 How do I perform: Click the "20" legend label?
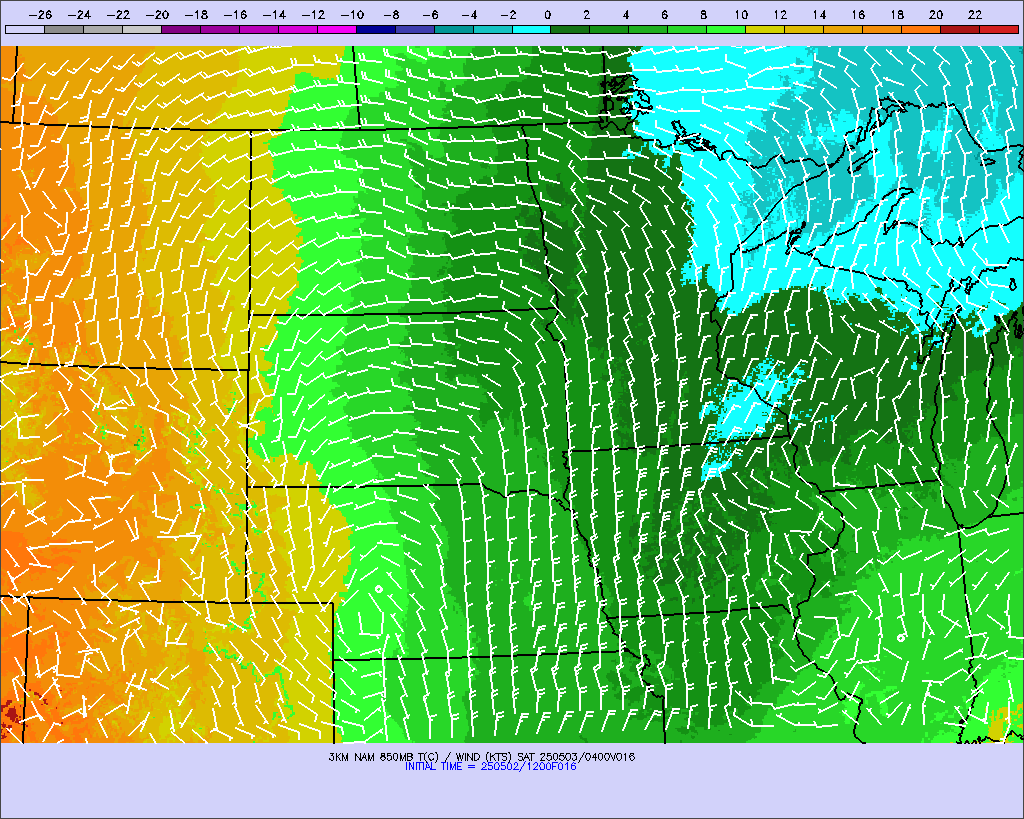click(936, 15)
